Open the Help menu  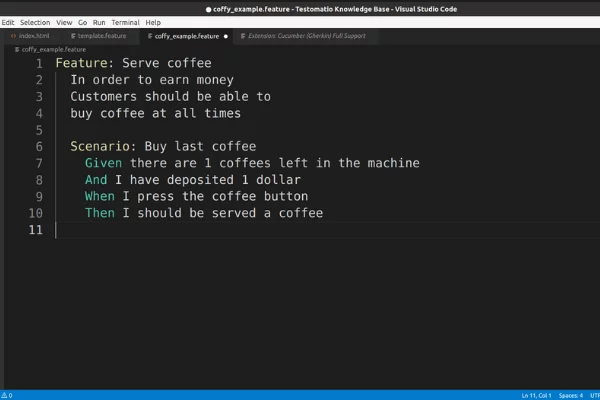tap(153, 22)
